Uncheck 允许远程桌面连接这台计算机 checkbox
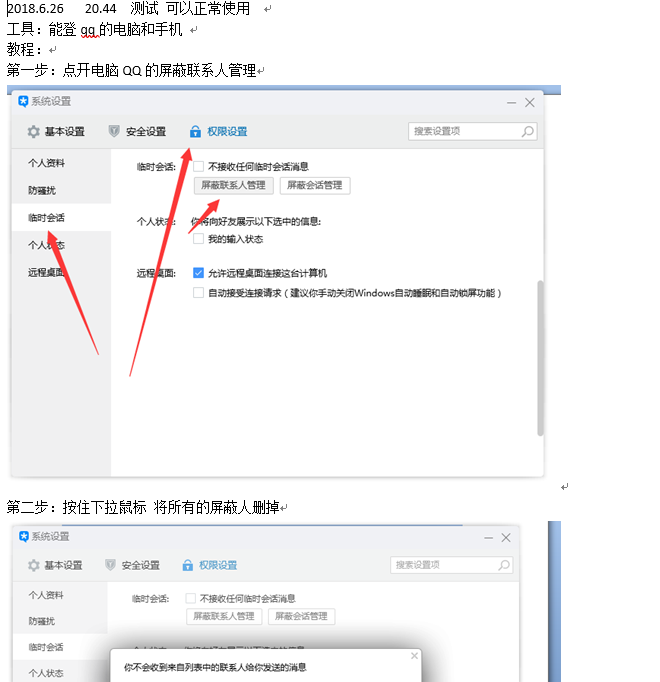The image size is (660, 682). click(198, 273)
